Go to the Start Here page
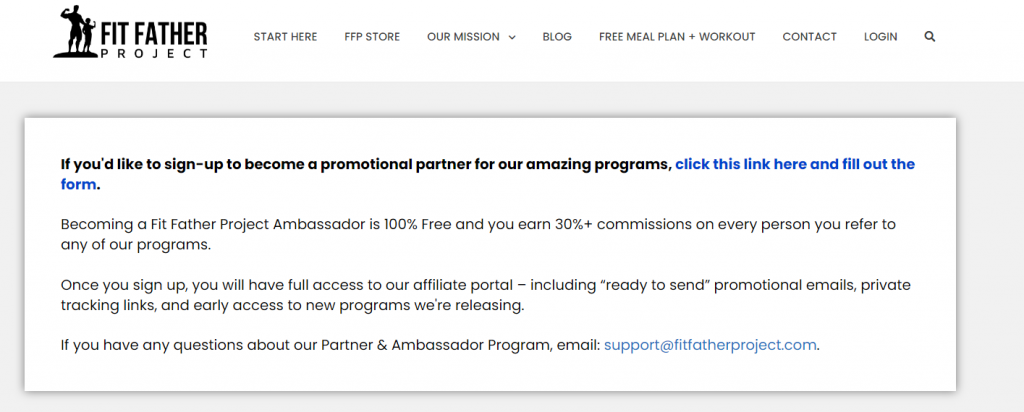This screenshot has width=1024, height=412. point(285,37)
